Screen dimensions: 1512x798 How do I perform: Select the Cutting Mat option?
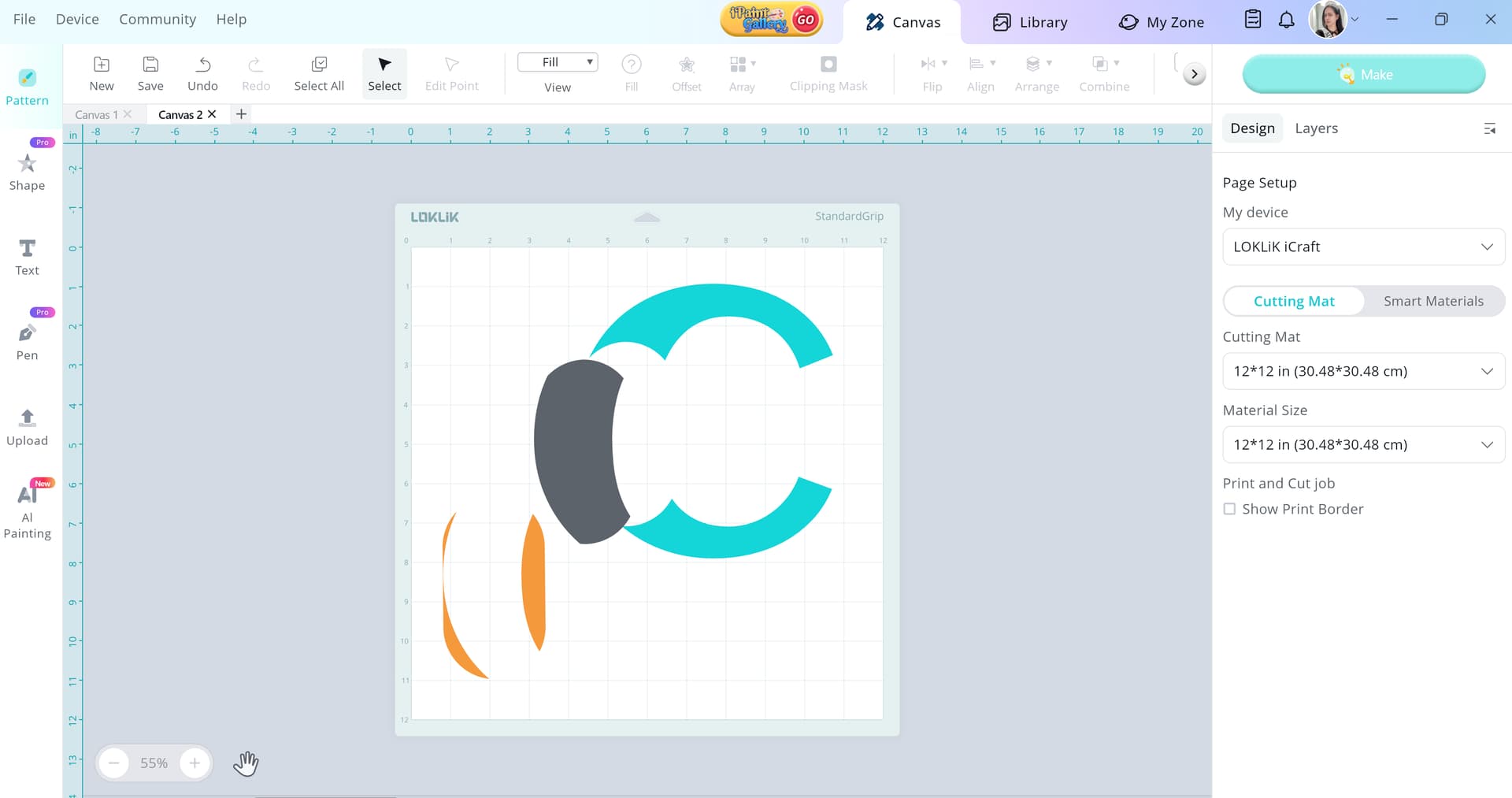tap(1294, 301)
